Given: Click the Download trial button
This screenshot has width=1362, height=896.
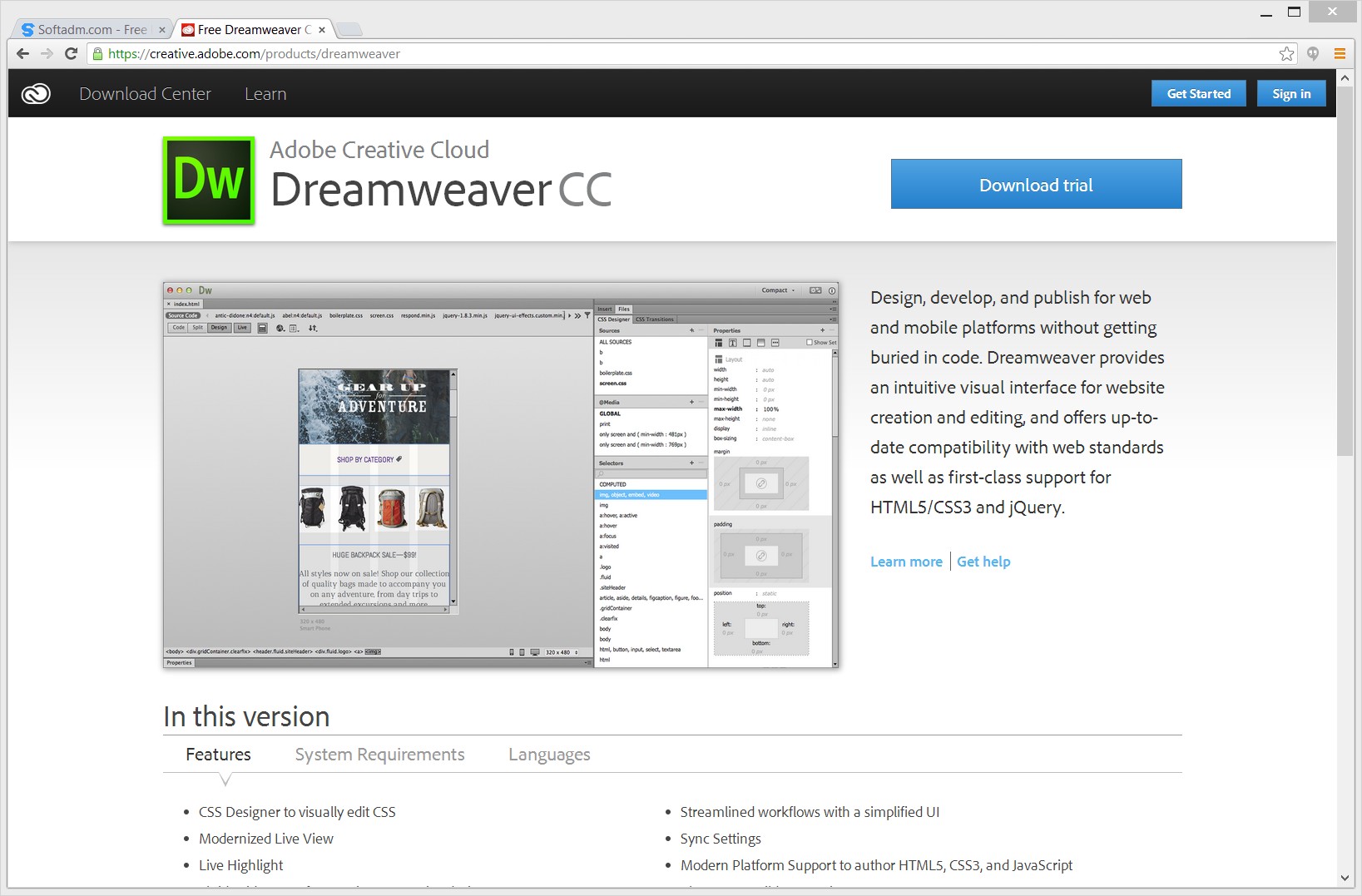Looking at the screenshot, I should [1036, 184].
